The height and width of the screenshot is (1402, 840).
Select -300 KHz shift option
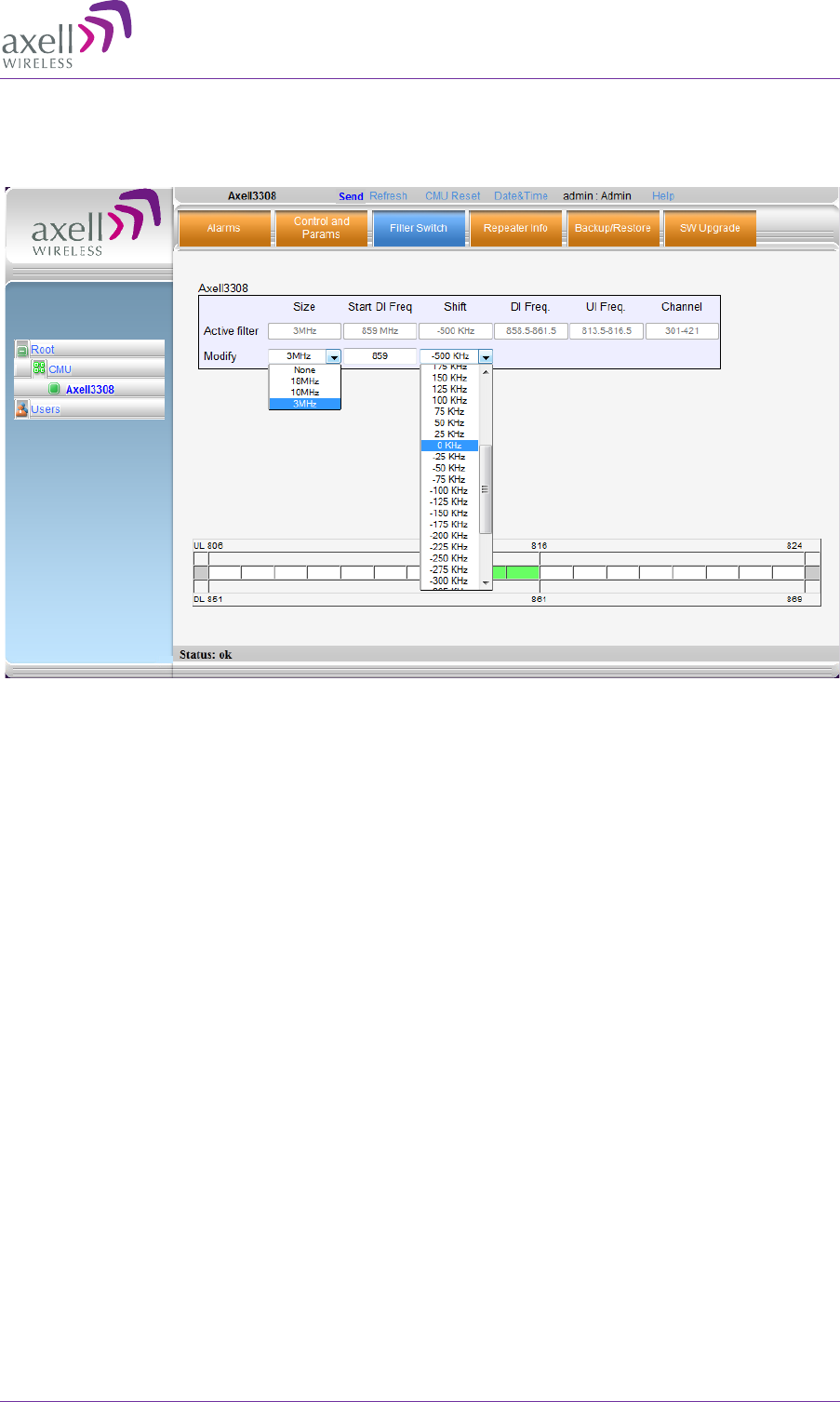449,581
